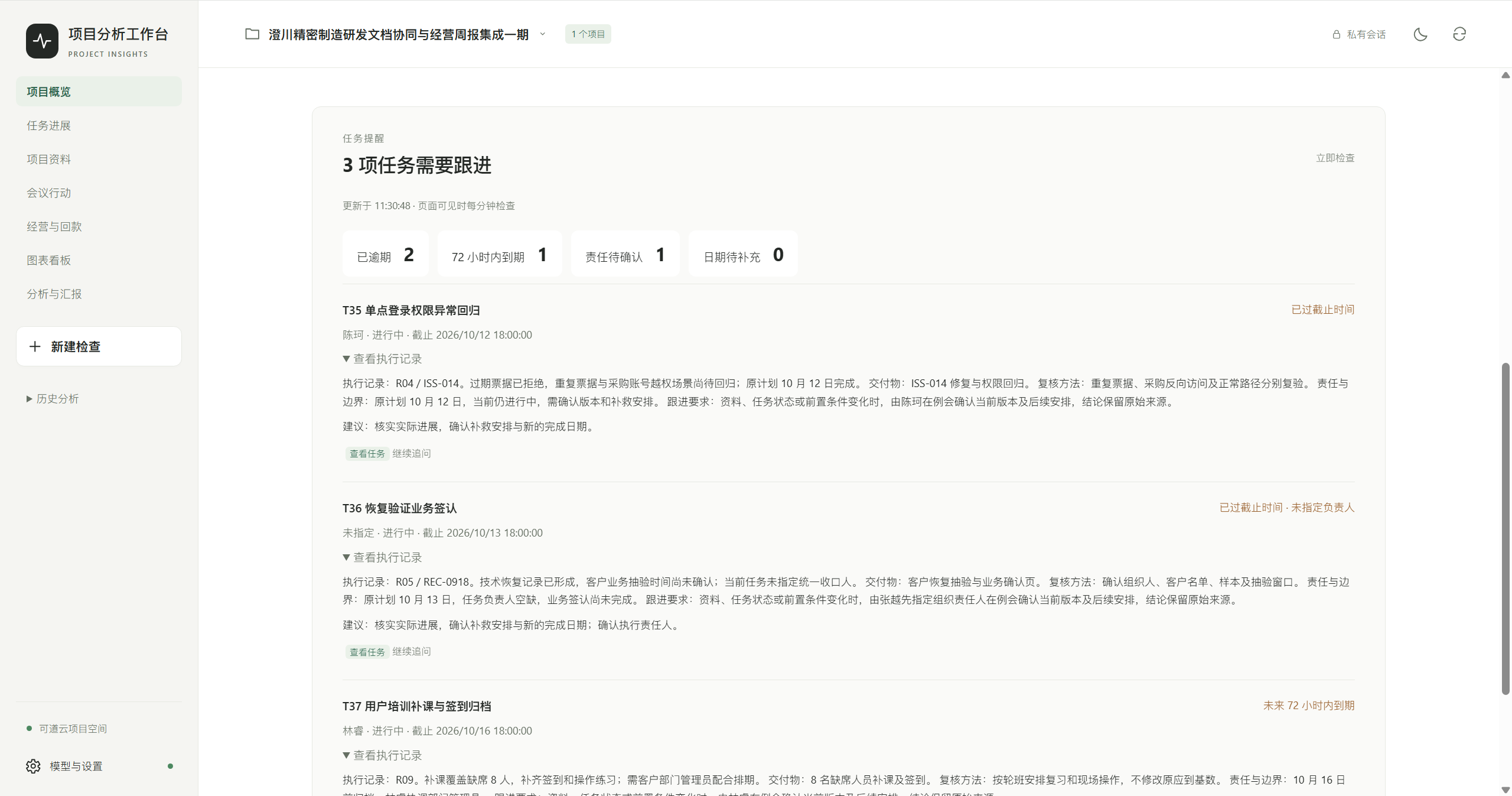
Task: Click the refresh sync icon
Action: click(1459, 34)
